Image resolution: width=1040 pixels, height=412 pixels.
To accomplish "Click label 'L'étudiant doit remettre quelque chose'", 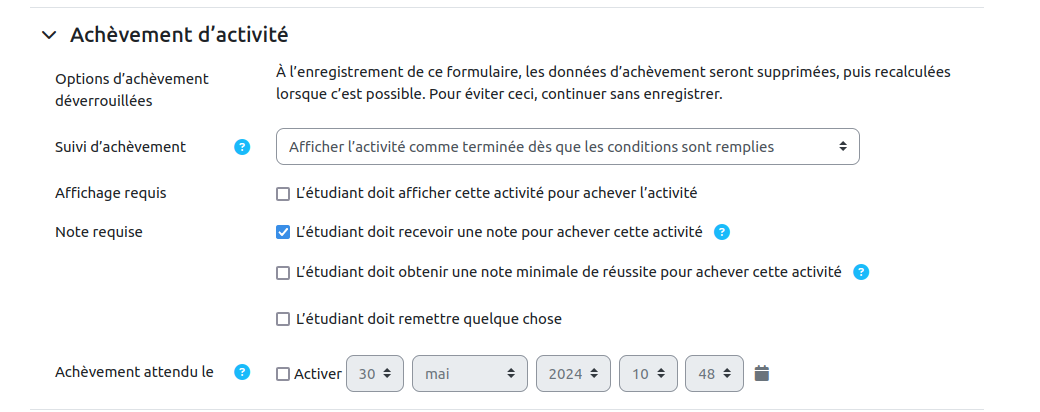I will click(x=430, y=319).
